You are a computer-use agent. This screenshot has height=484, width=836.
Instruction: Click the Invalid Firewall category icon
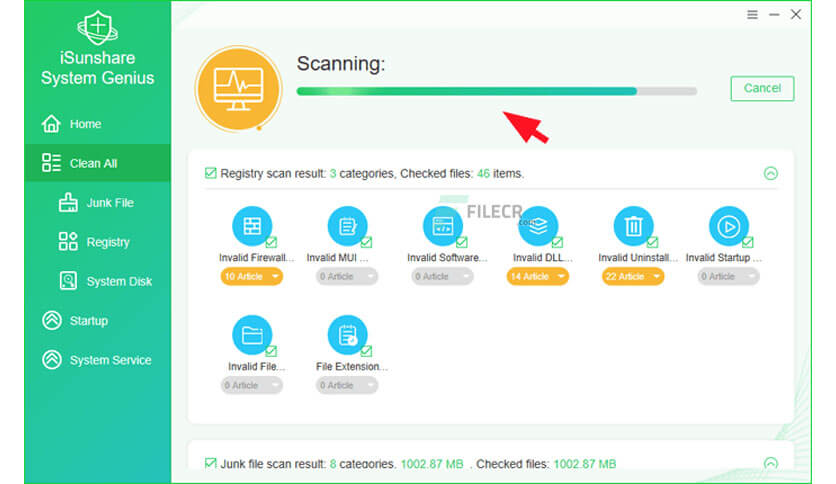pos(252,226)
